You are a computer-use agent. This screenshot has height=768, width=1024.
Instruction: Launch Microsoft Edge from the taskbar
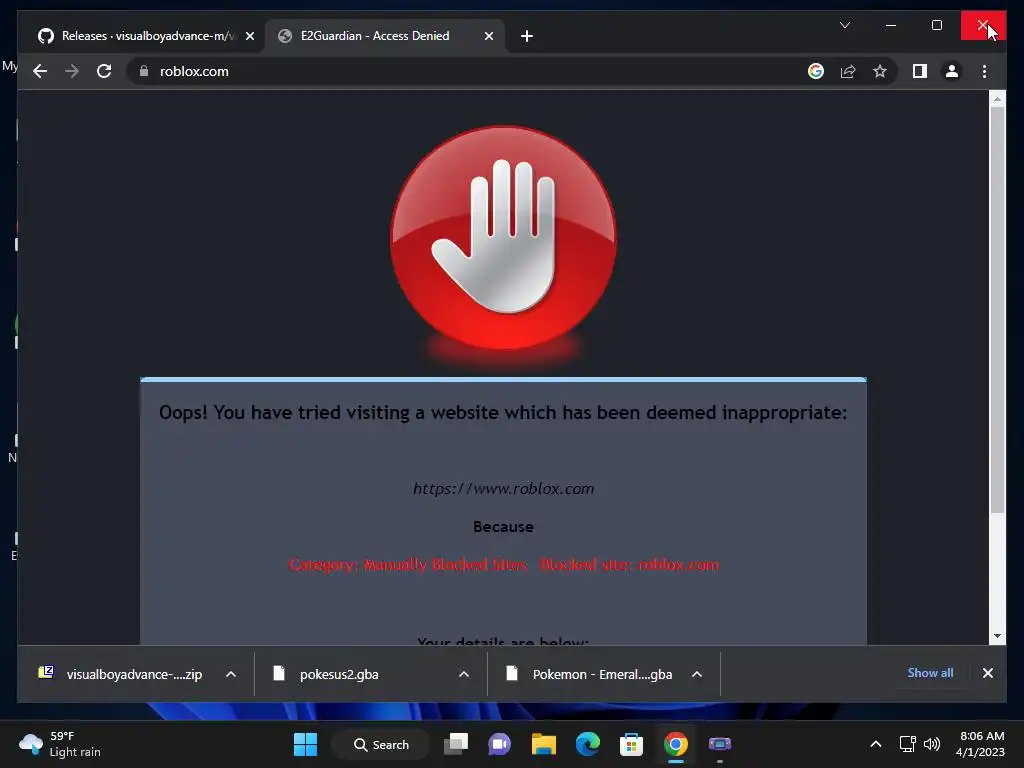click(588, 744)
